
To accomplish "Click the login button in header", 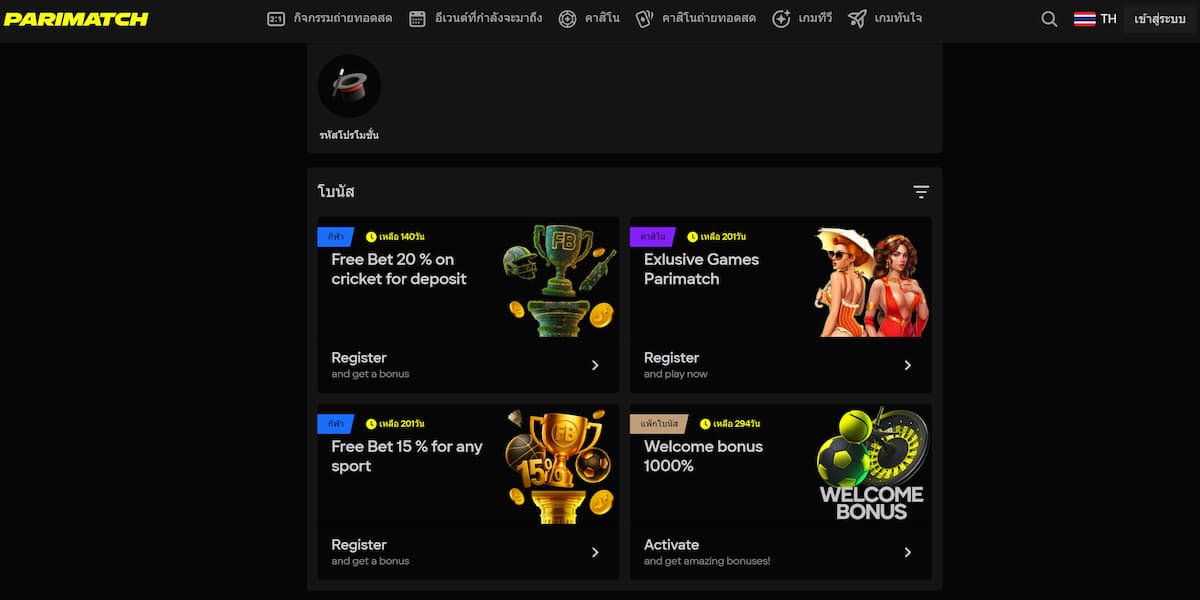I will pos(1159,19).
